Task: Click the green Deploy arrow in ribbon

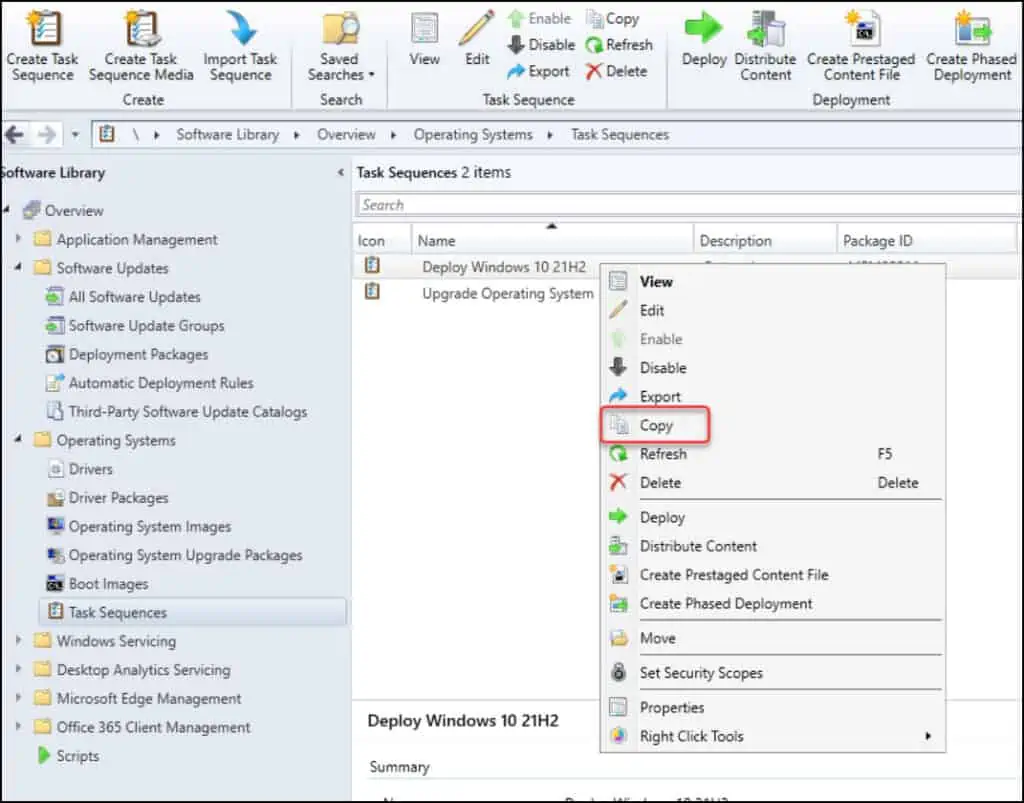Action: (x=703, y=29)
